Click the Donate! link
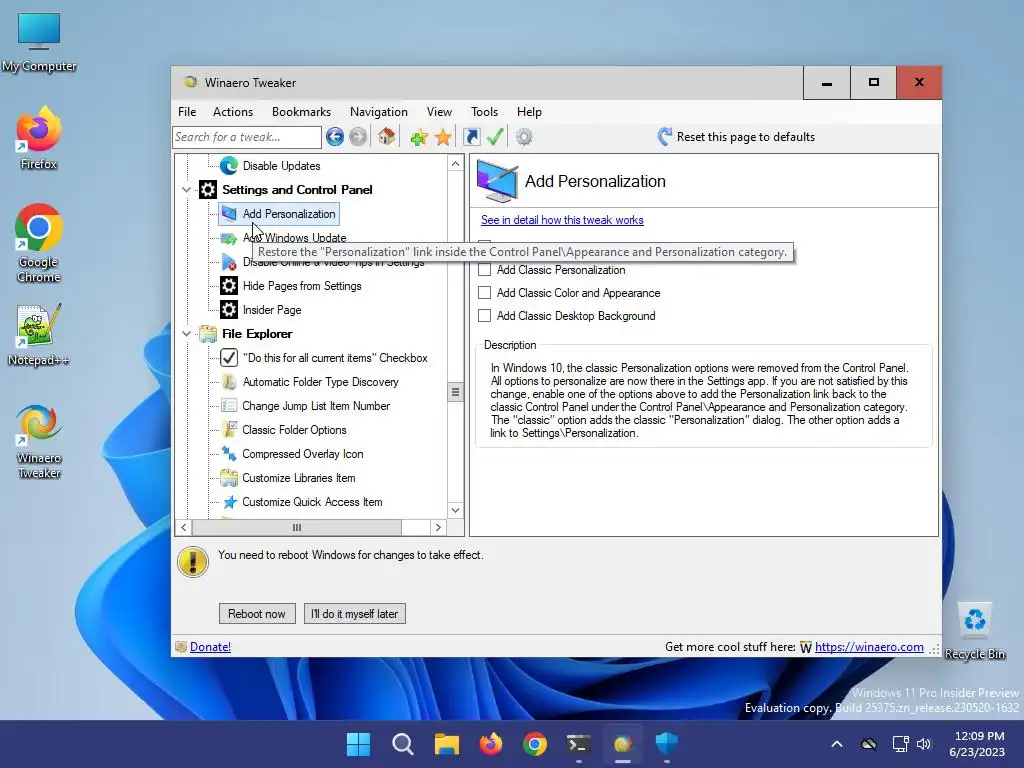 pyautogui.click(x=210, y=647)
